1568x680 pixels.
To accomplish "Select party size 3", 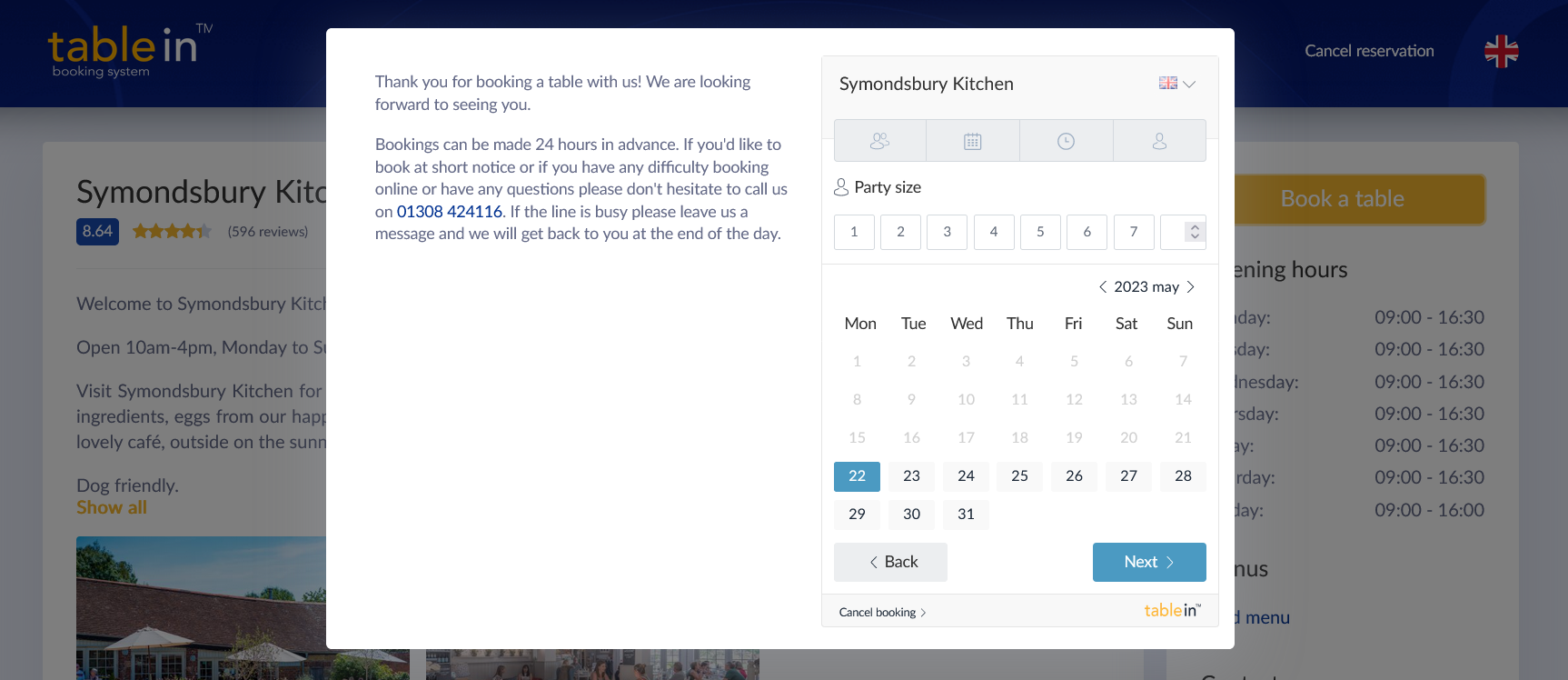I will (x=947, y=232).
